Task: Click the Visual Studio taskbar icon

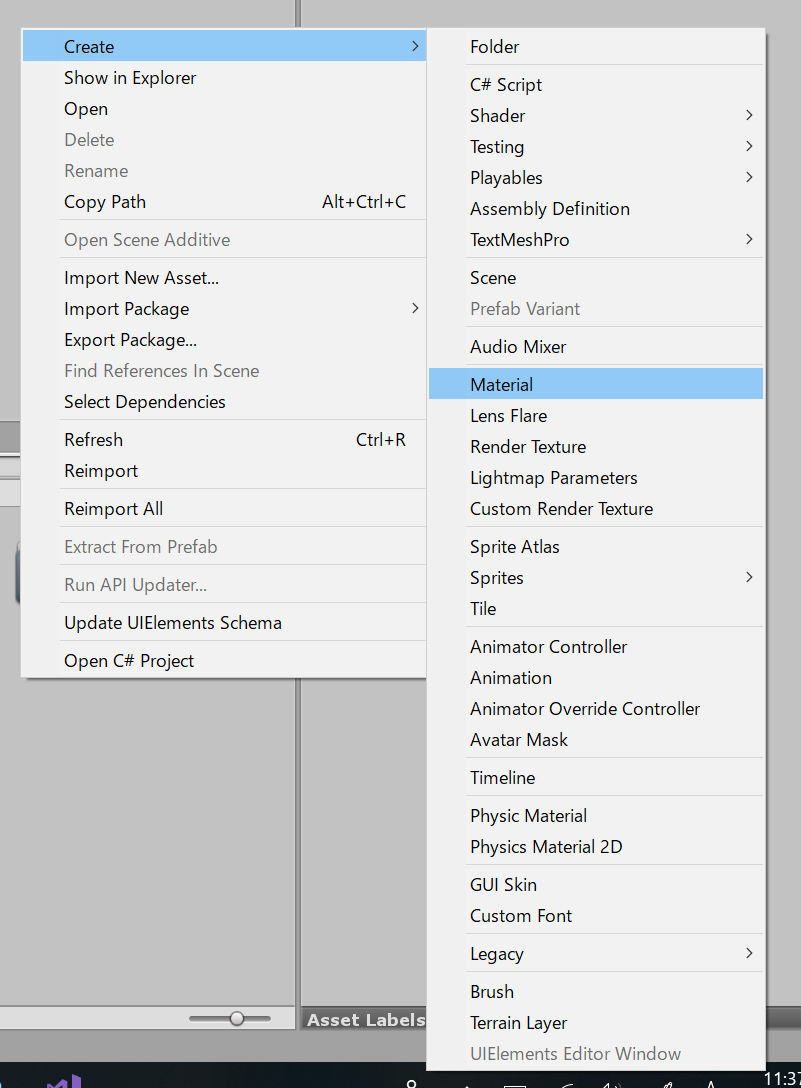Action: pos(63,1081)
